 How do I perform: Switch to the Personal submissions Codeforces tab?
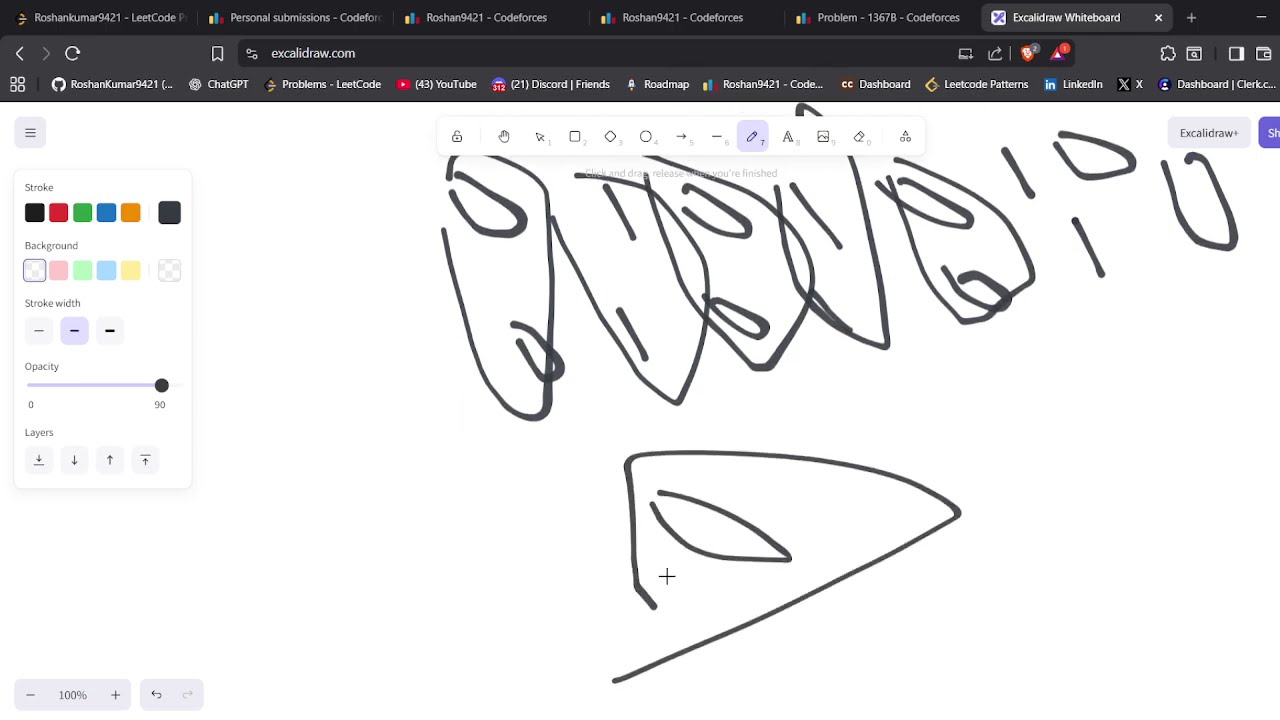(295, 17)
